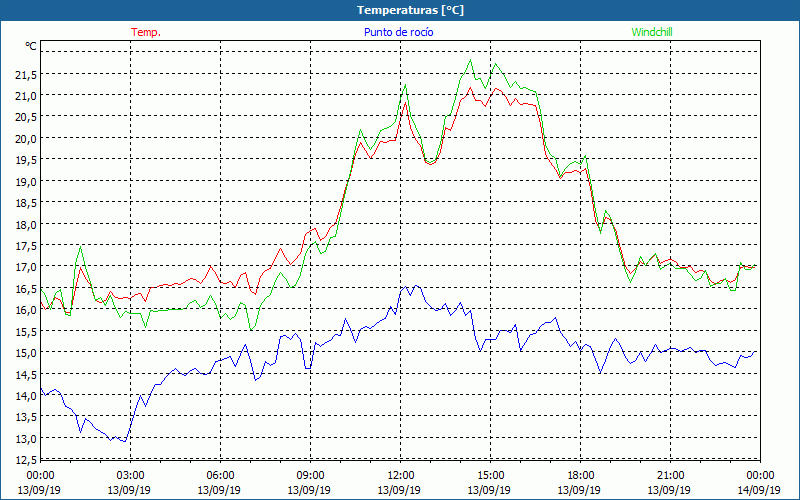Image resolution: width=800 pixels, height=500 pixels.
Task: Click the 13,0 y-axis value
Action: point(26,438)
